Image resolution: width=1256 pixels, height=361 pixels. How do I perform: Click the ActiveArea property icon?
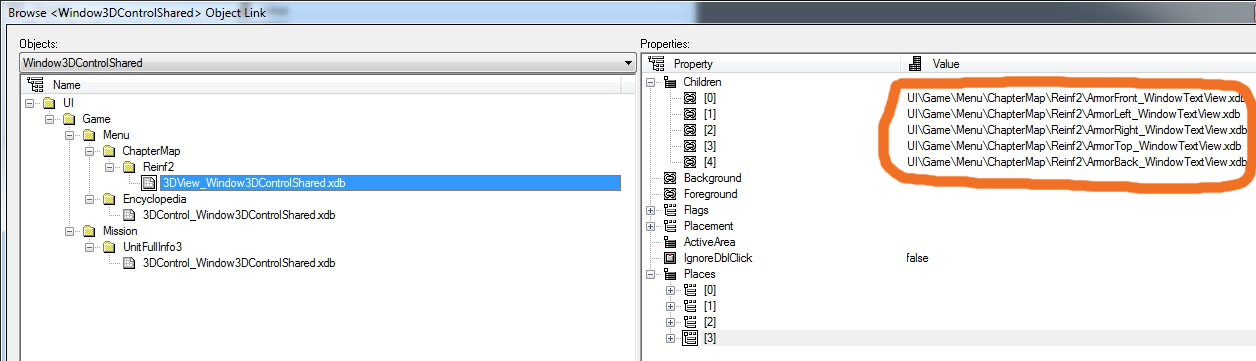(671, 242)
